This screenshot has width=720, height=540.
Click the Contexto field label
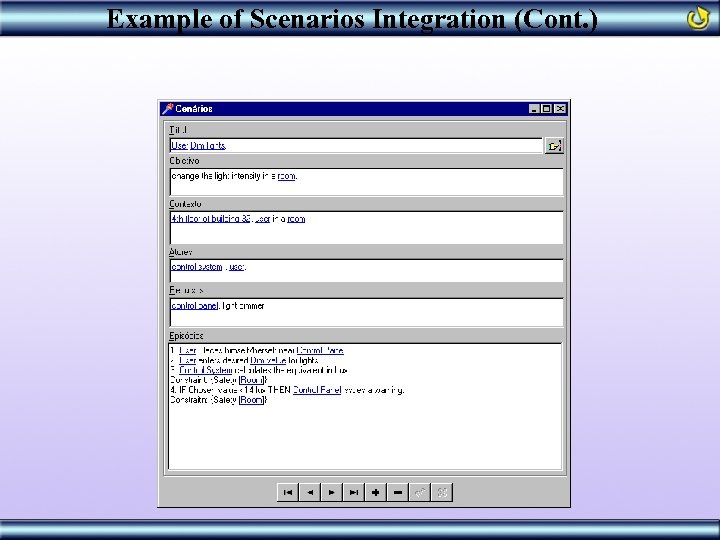click(185, 204)
